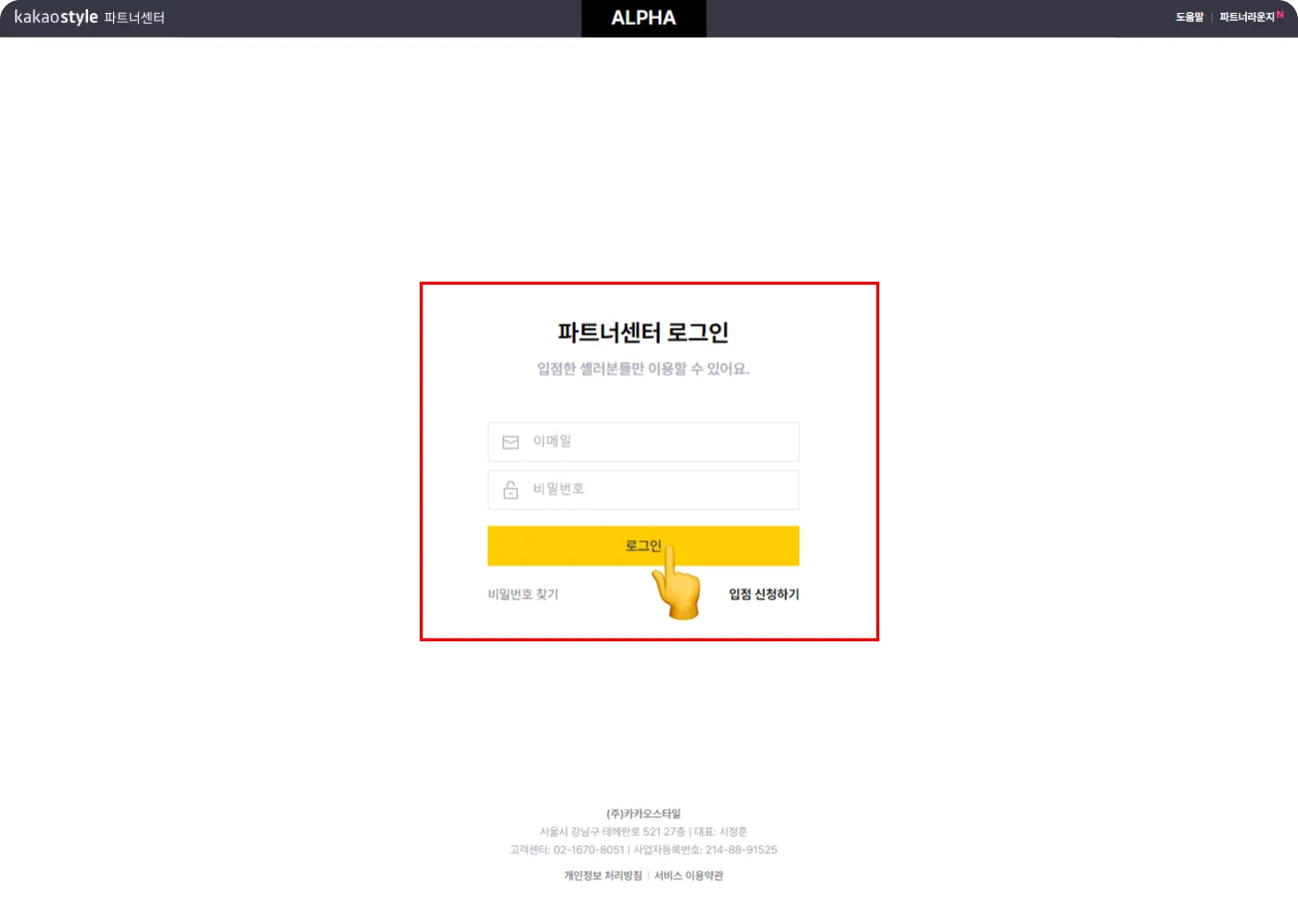Open the 개인정보 처리방침 footer link
1298x924 pixels.
pos(603,876)
